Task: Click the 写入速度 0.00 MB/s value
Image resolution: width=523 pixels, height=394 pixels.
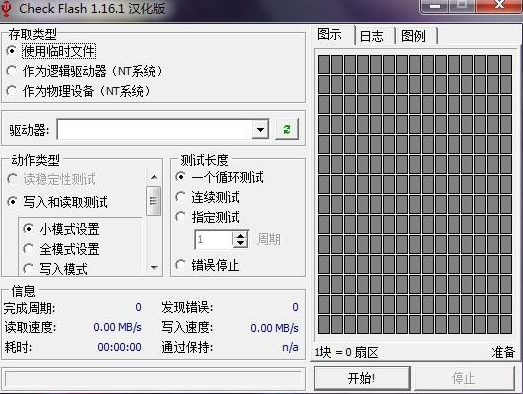Action: point(275,328)
